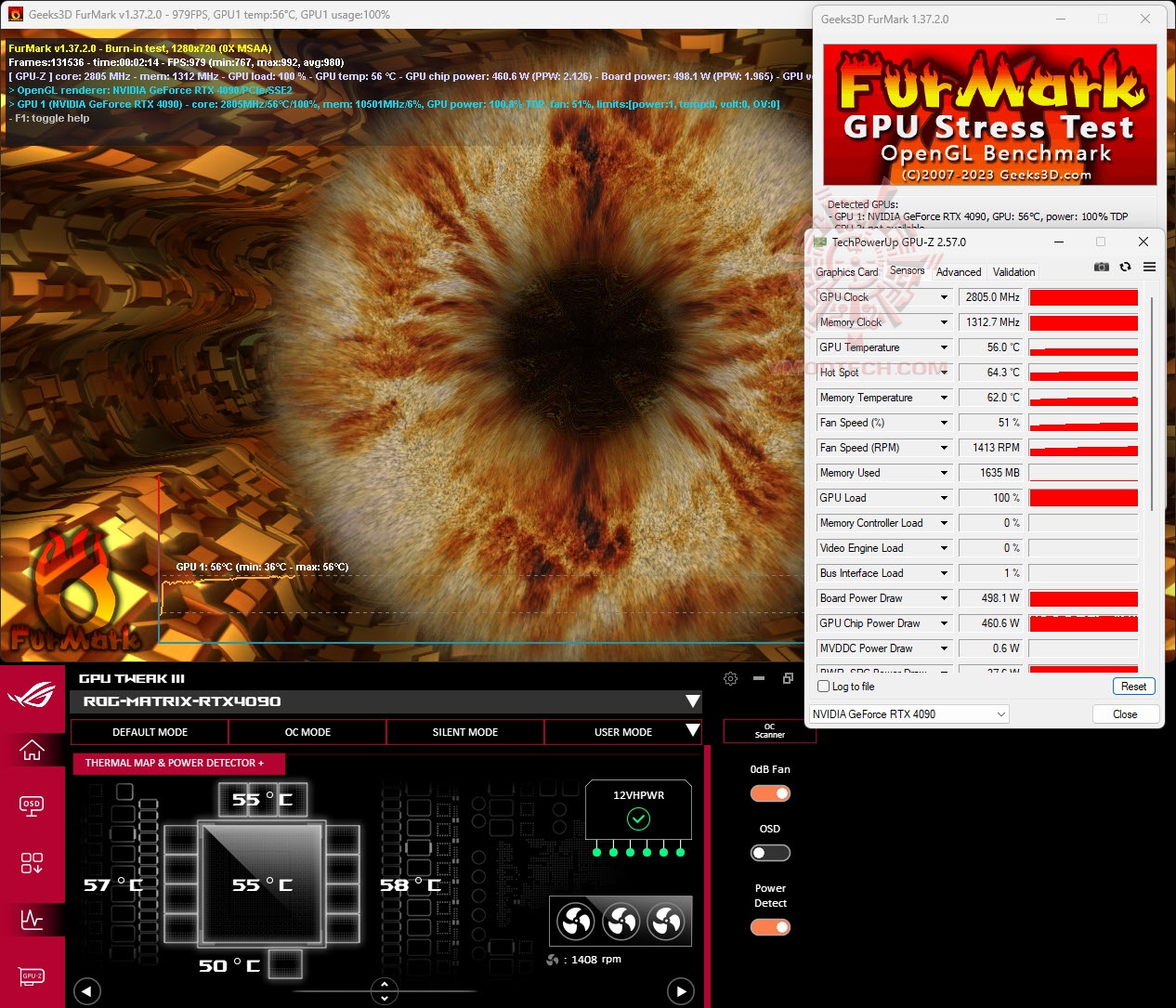Open the monitoring graph sidebar icon

point(32,920)
